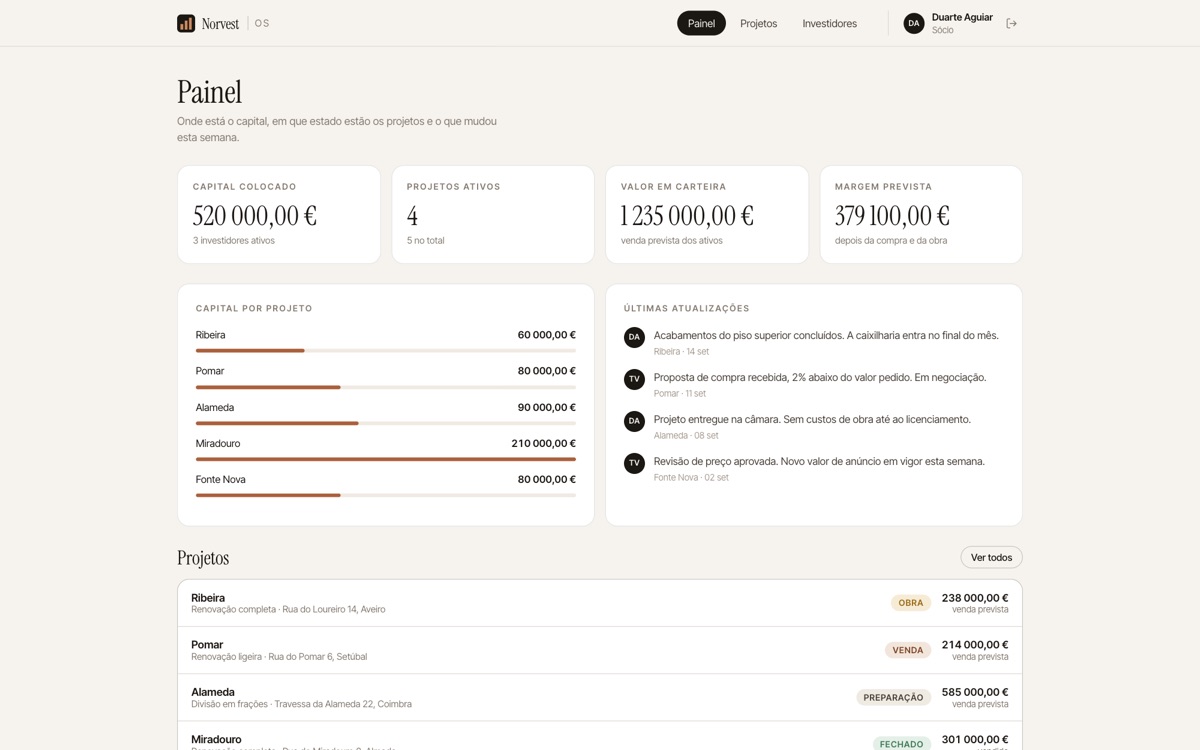Click the Miradouro capital progress bar

click(x=386, y=459)
